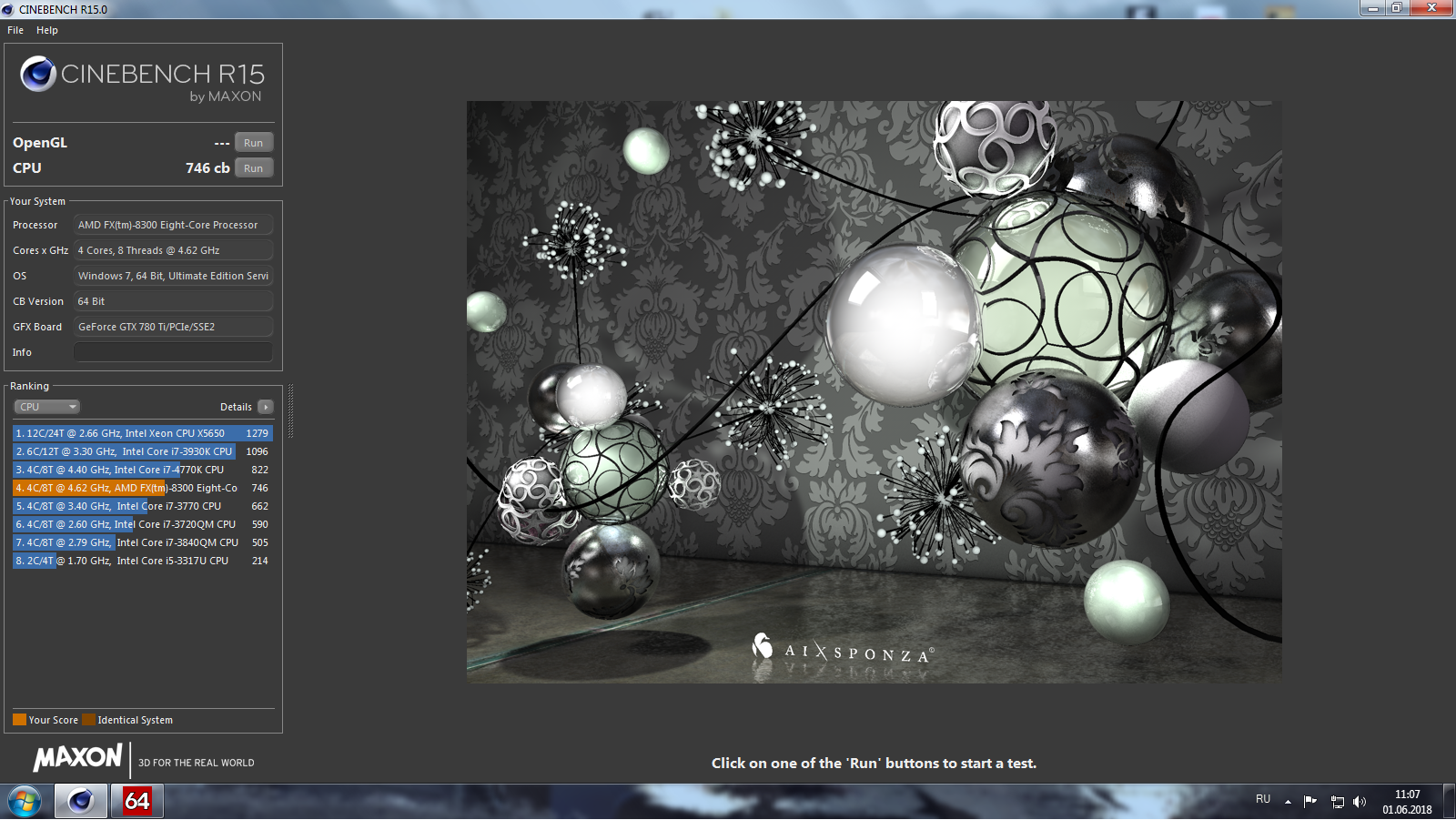This screenshot has height=820, width=1456.
Task: Show hidden system tray icons
Action: point(1288,802)
